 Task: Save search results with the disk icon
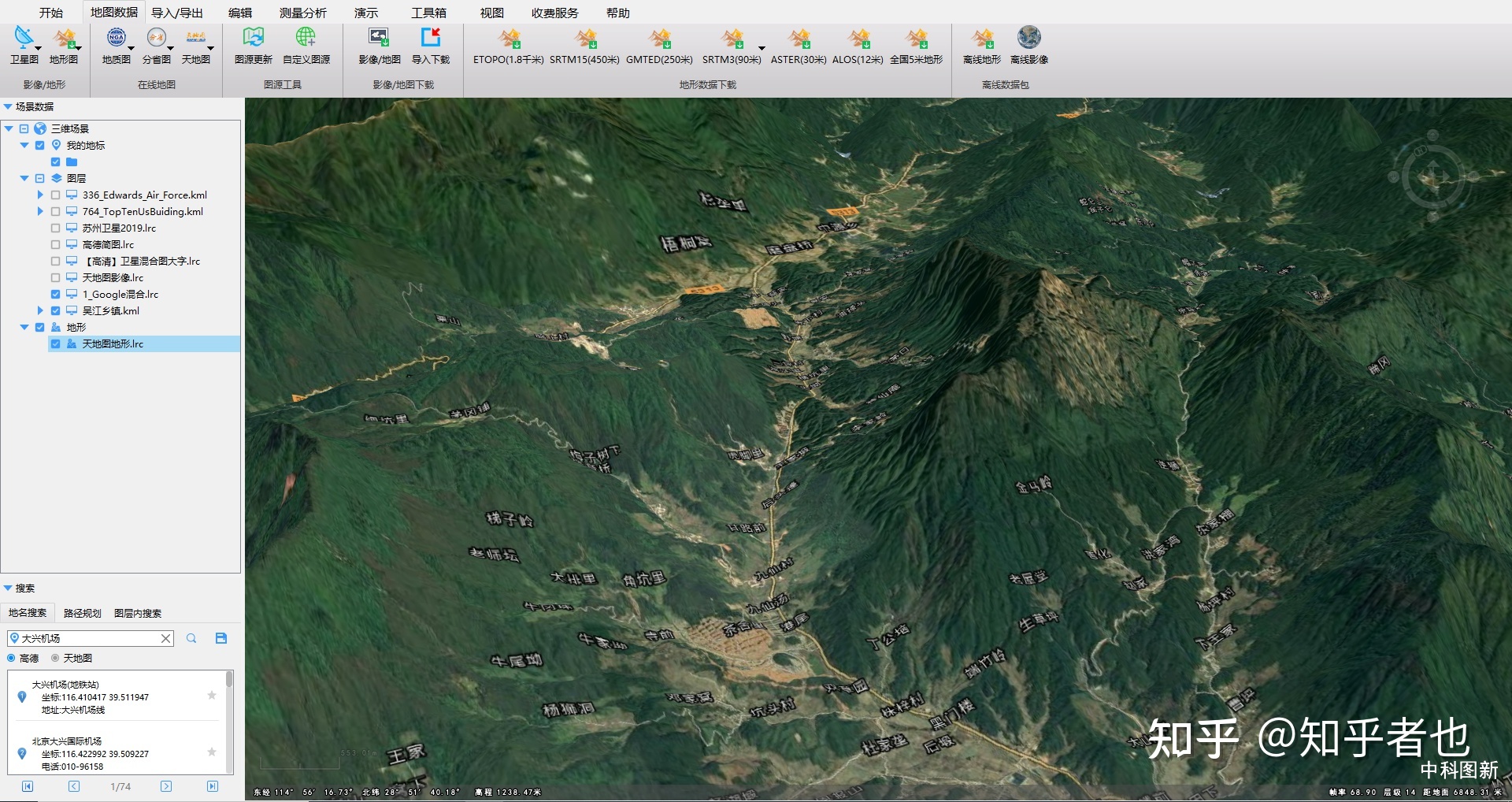click(221, 638)
